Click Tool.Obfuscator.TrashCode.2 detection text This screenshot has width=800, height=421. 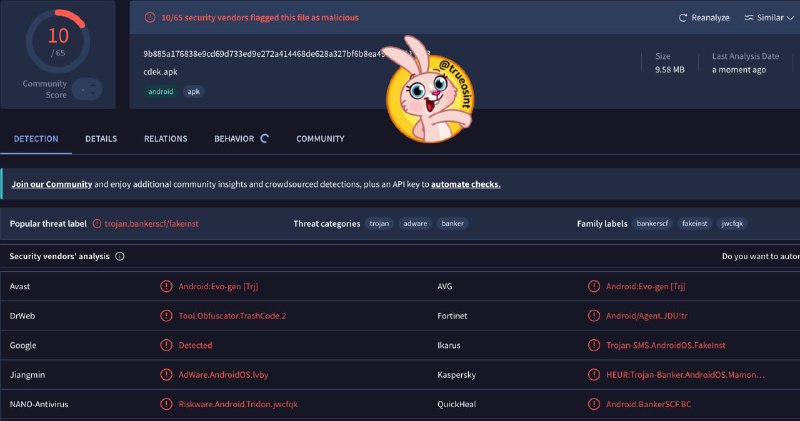coord(232,316)
